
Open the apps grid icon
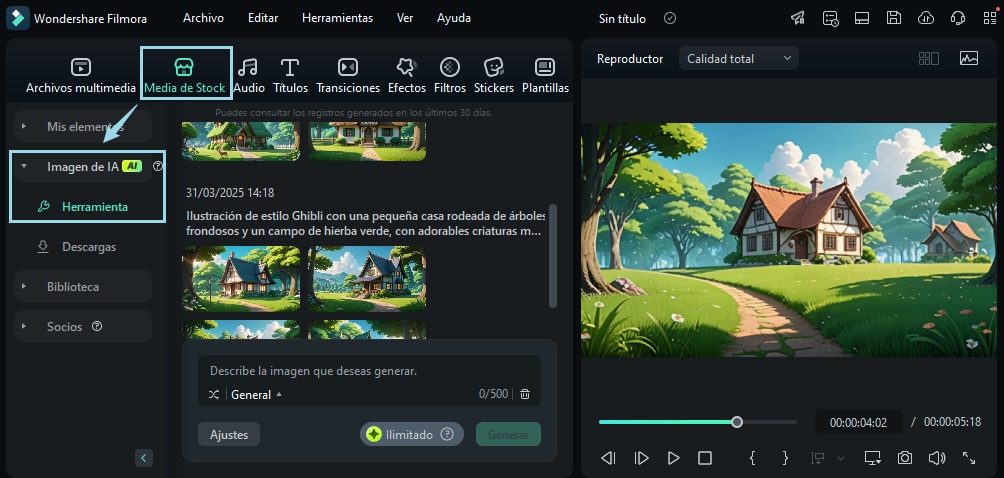990,18
